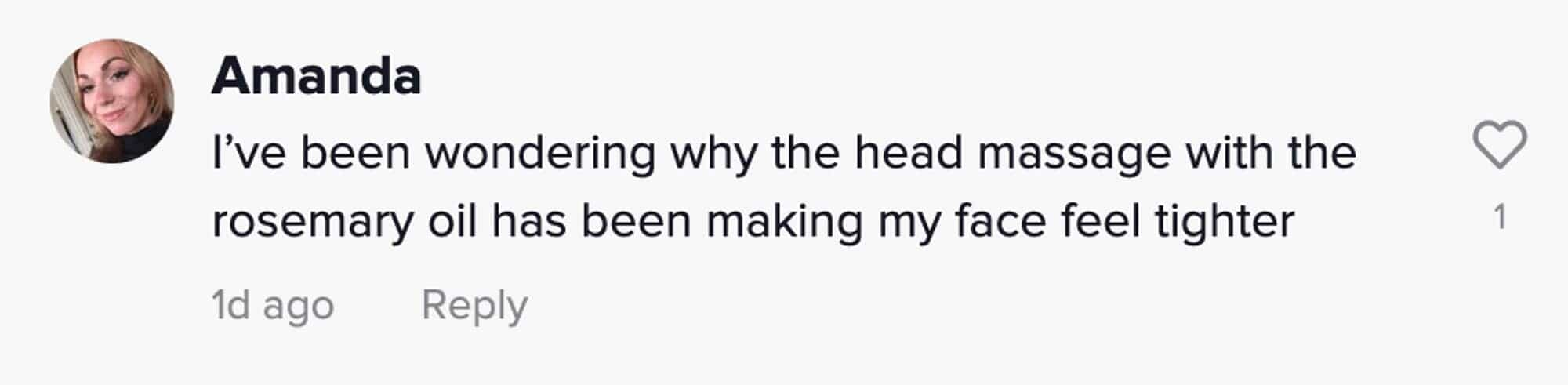This screenshot has height=385, width=1568.
Task: Click the word "feel" in the comment
Action: 1100,221
